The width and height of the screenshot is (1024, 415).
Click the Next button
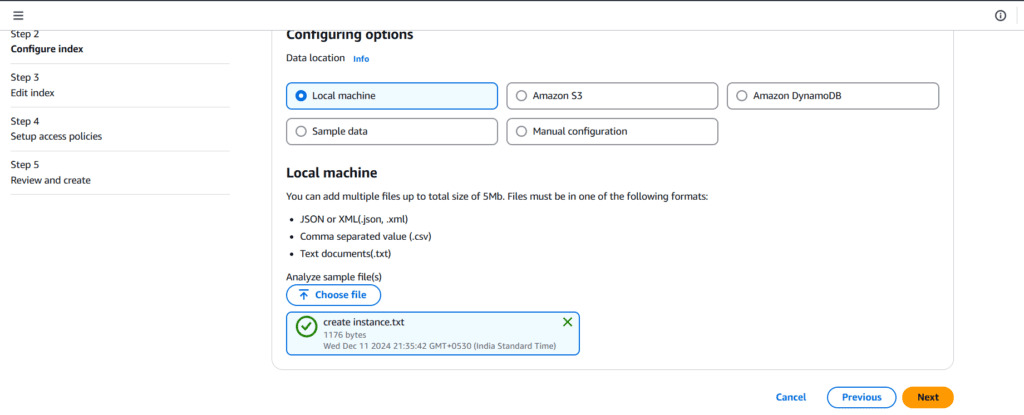coord(927,397)
